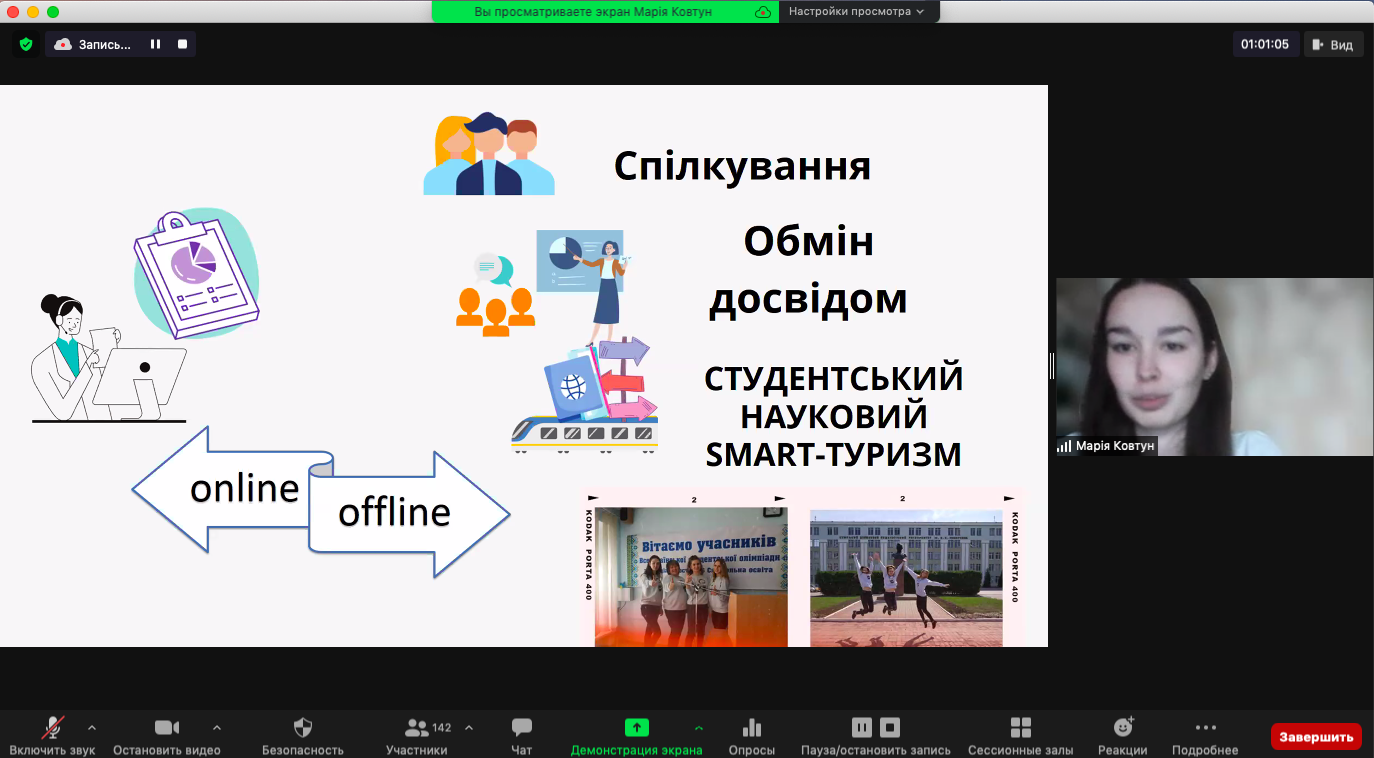The width and height of the screenshot is (1374, 758).
Task: Click the red Завершить end button
Action: [1315, 737]
